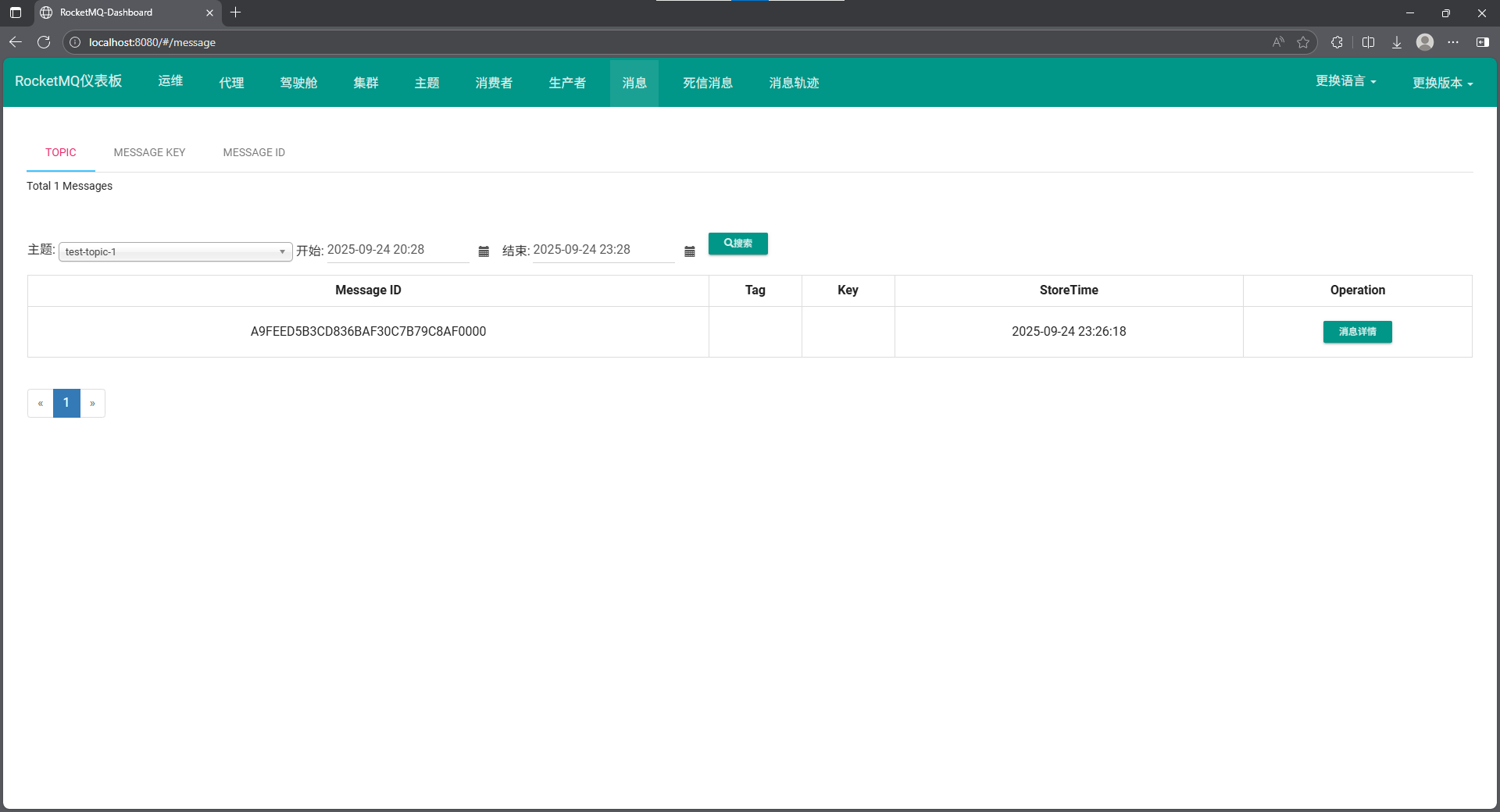
Task: Open browser downloads icon
Action: tap(1397, 42)
